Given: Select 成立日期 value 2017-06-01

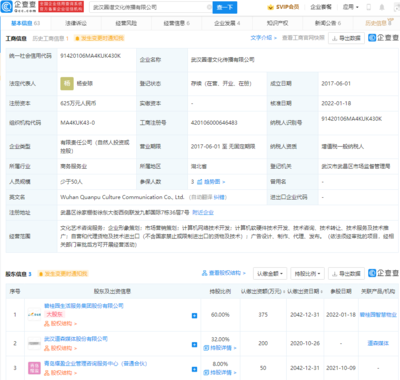Looking at the screenshot, I should click(x=336, y=83).
